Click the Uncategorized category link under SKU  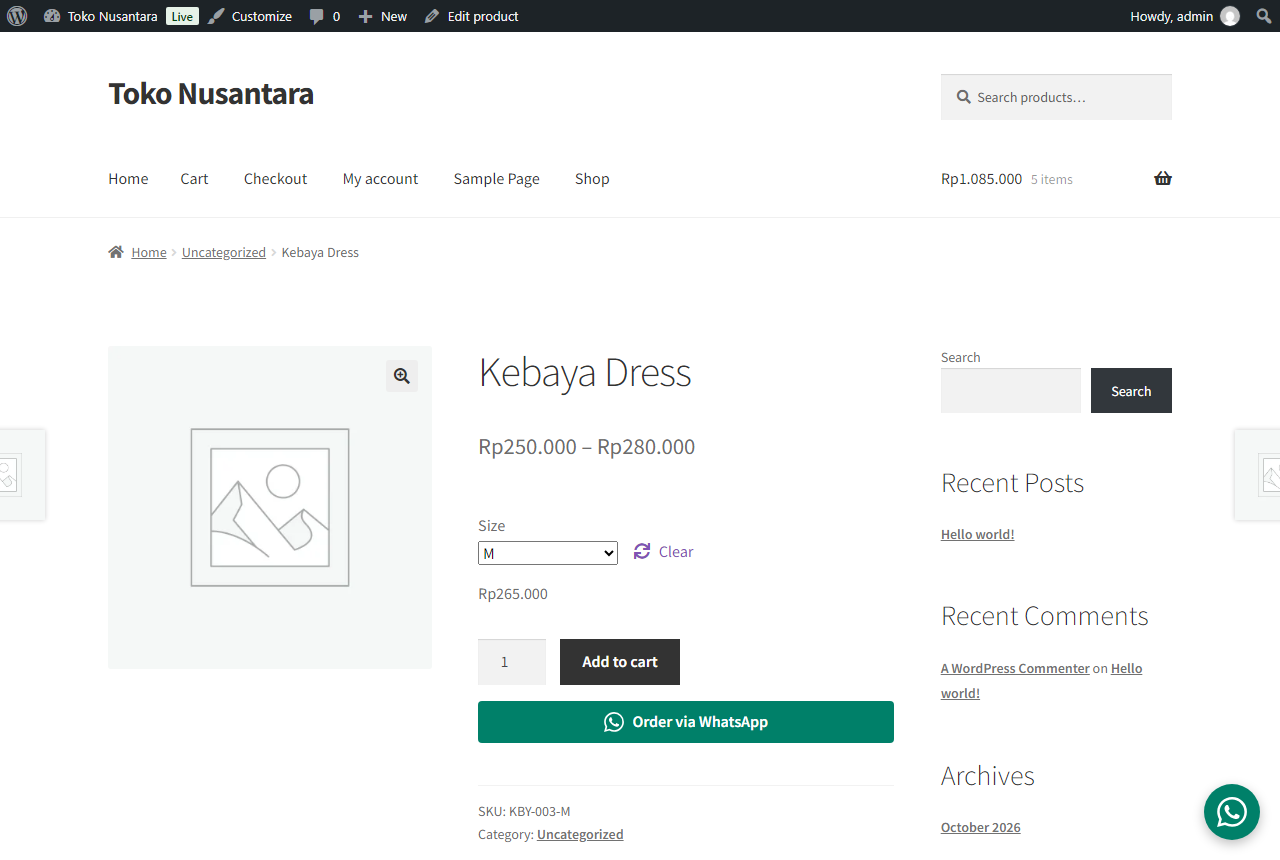click(580, 835)
